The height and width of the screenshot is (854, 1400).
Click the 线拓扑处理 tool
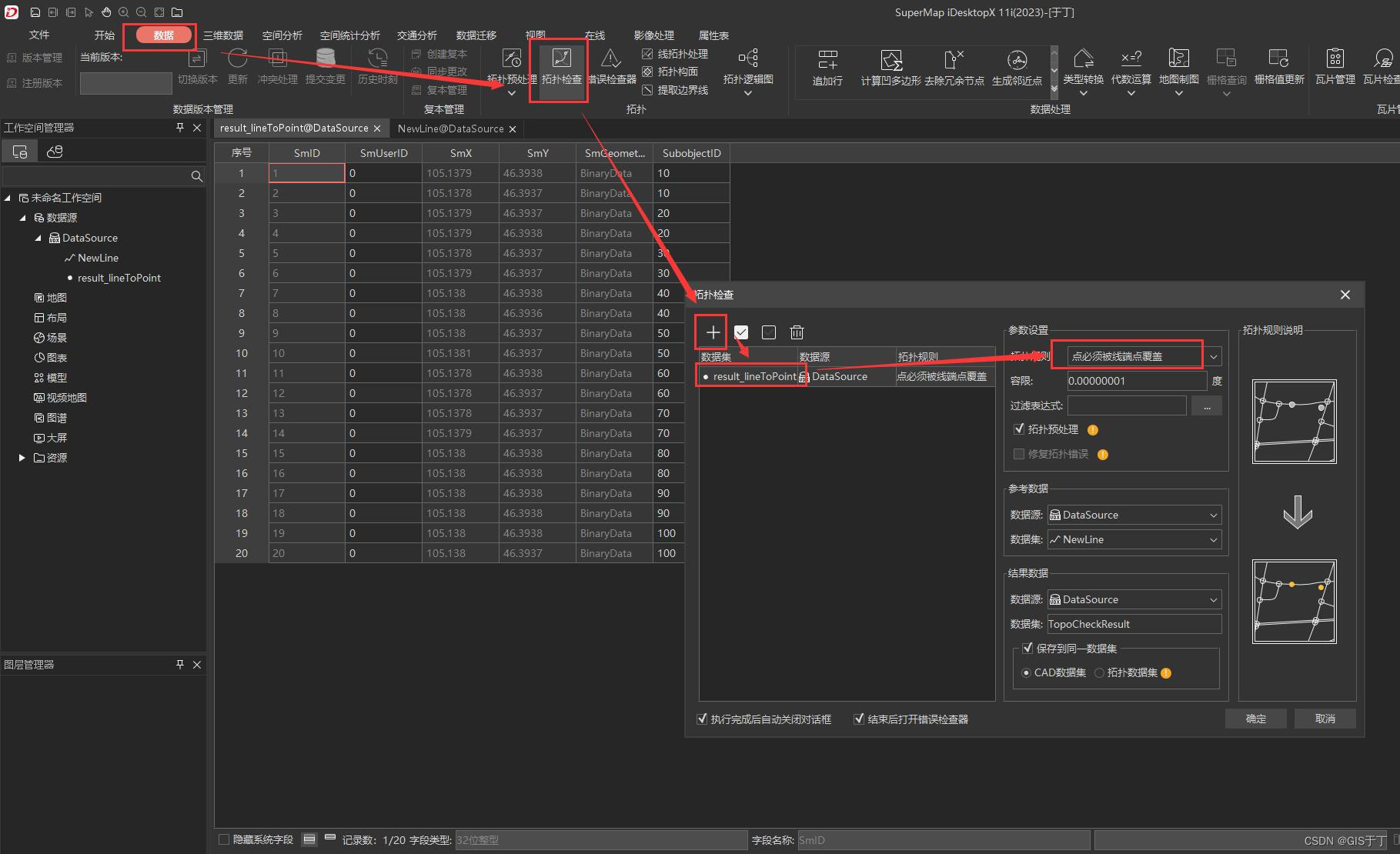[x=675, y=54]
